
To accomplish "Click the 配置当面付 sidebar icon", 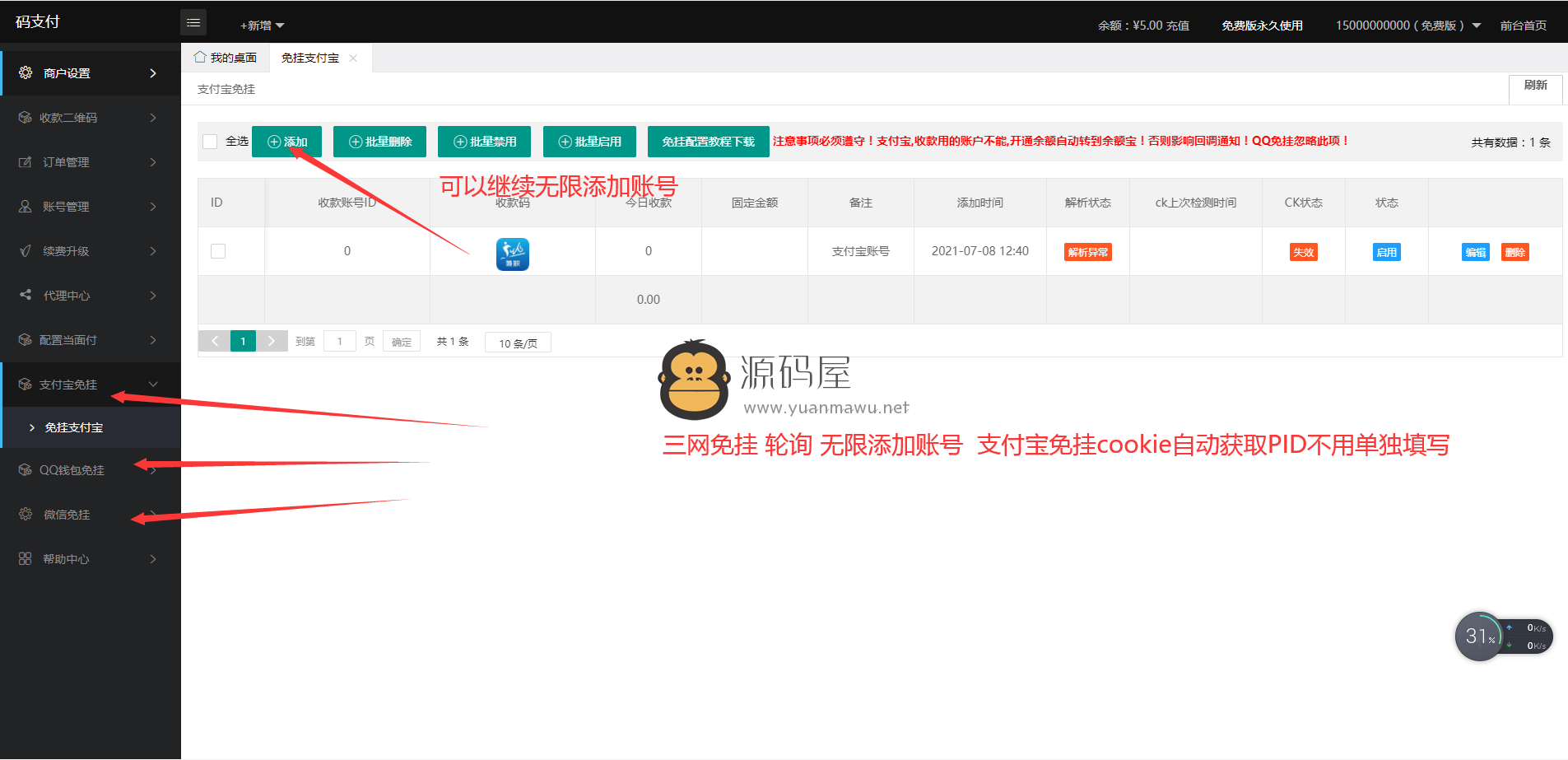I will [x=26, y=340].
